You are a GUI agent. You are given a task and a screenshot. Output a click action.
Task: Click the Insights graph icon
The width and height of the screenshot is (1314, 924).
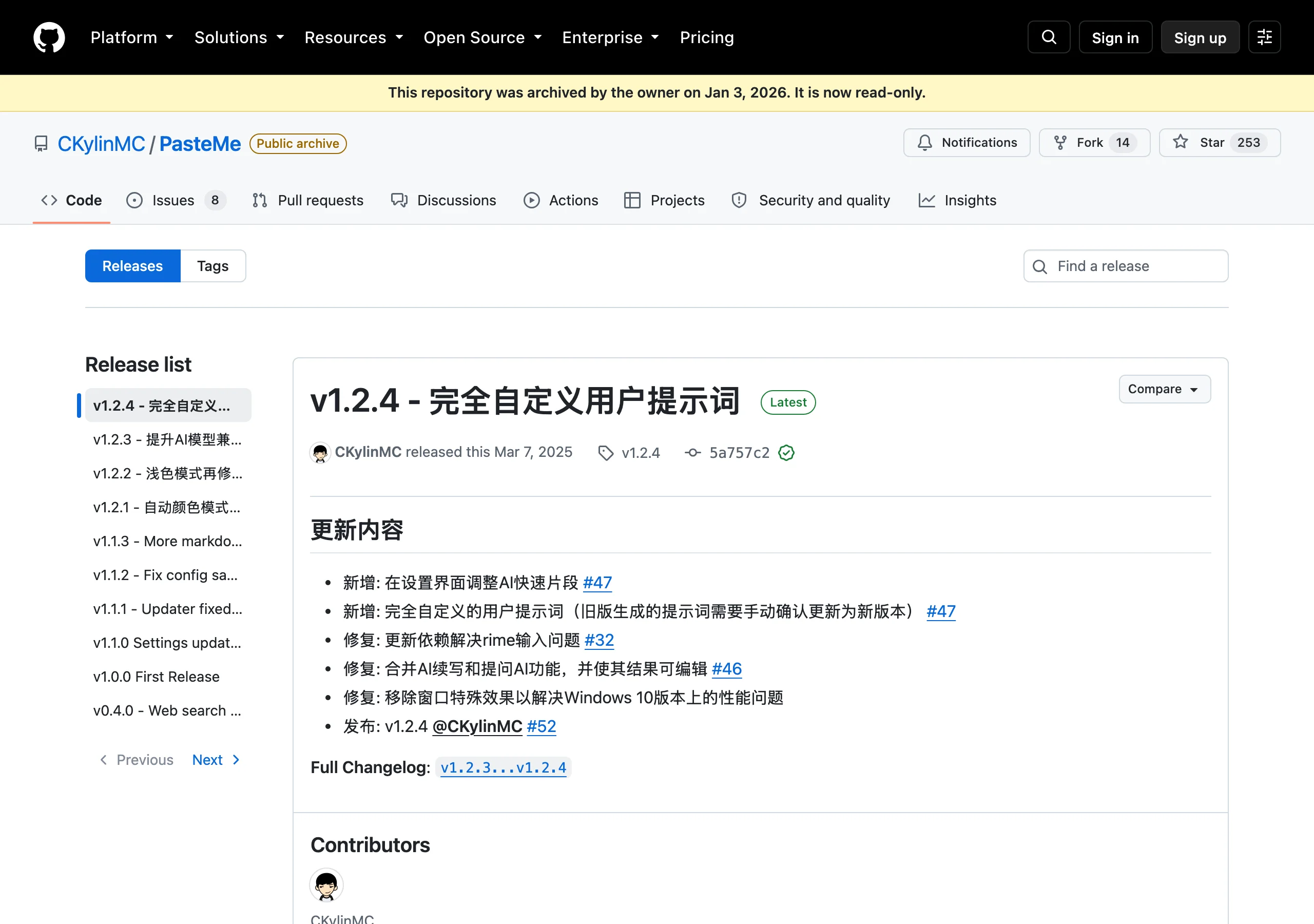tap(927, 200)
